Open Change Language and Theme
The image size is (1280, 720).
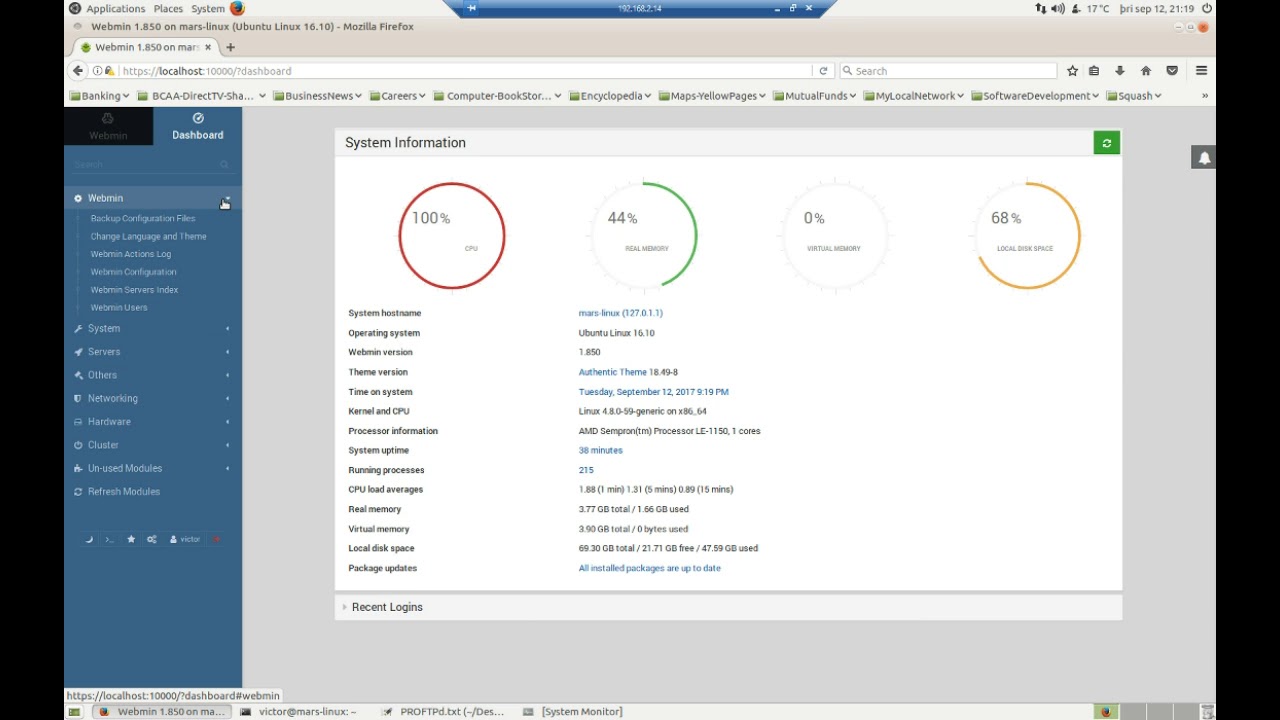click(x=148, y=236)
